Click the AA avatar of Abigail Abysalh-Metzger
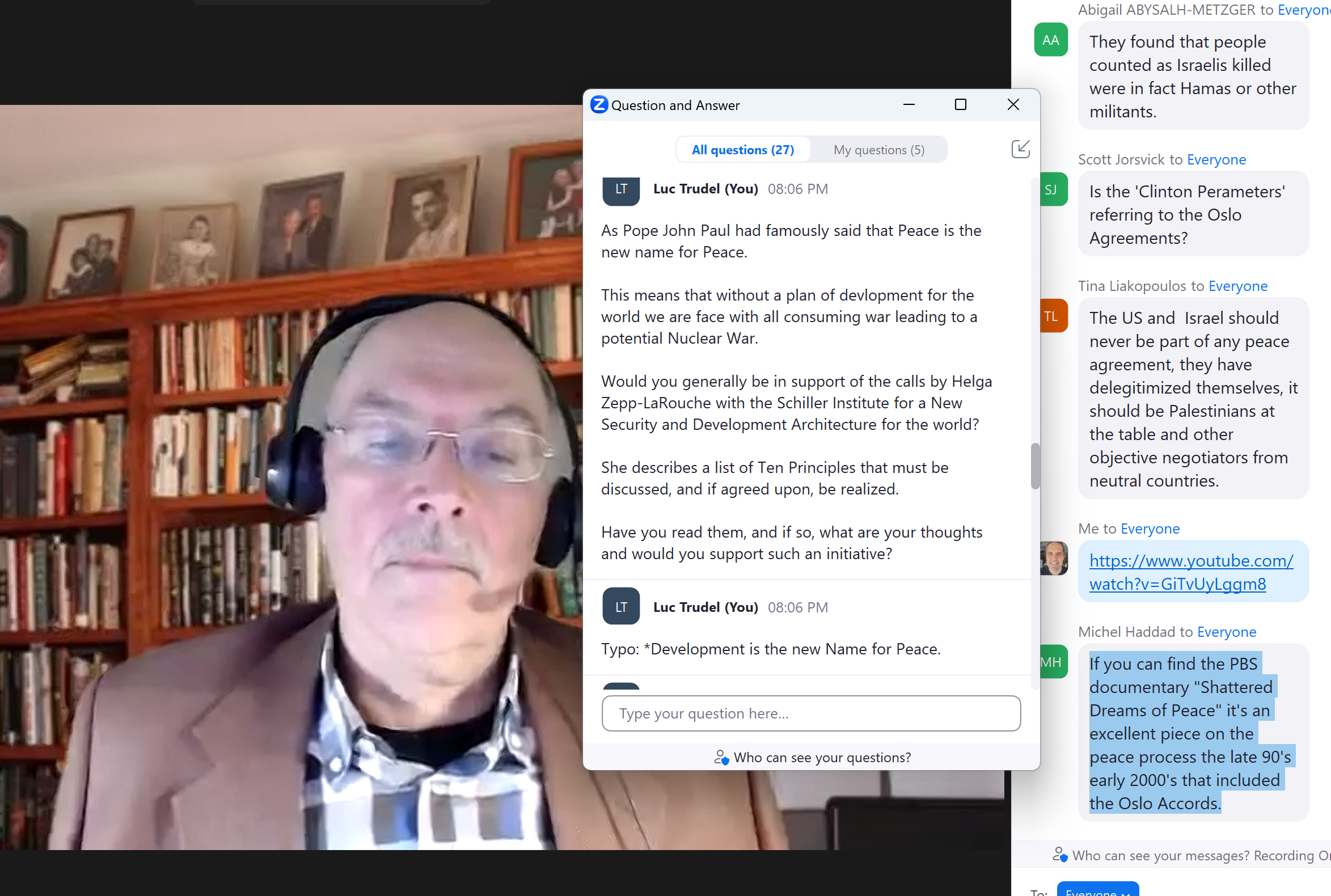Image resolution: width=1331 pixels, height=896 pixels. (x=1051, y=40)
